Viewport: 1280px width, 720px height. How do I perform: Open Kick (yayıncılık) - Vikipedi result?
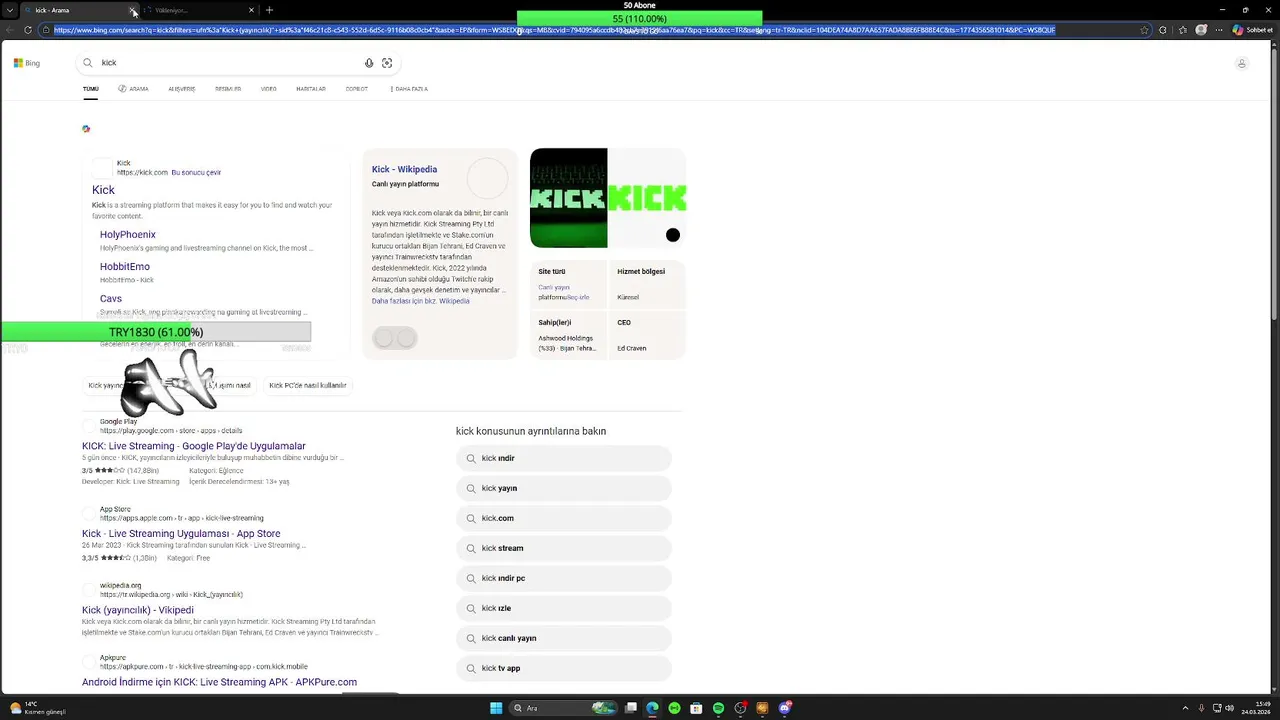pos(138,610)
